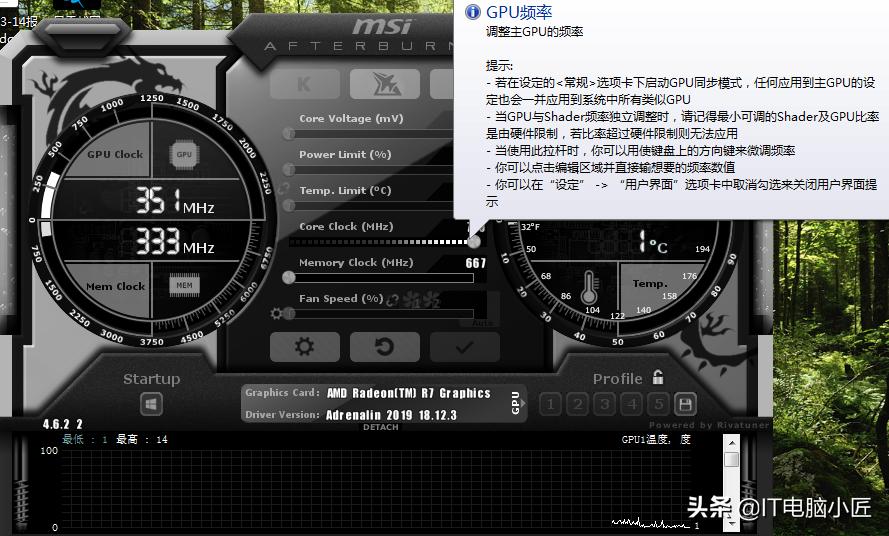The image size is (889, 536).
Task: Toggle the link icon beside Temp. Limit
Action: [284, 188]
